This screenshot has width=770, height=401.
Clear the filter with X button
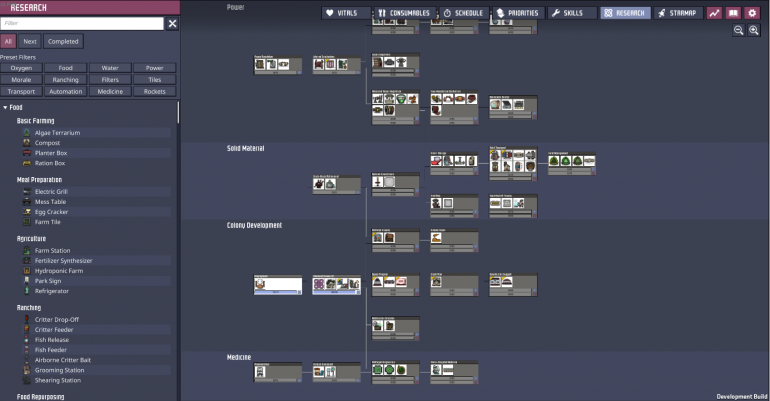(172, 23)
